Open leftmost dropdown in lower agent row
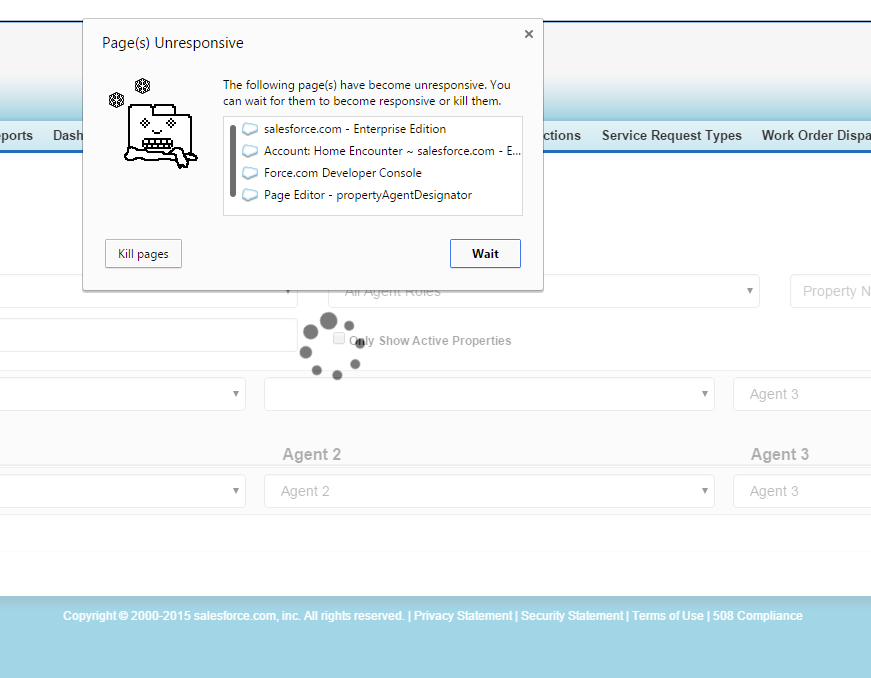871x678 pixels. pyautogui.click(x=122, y=491)
